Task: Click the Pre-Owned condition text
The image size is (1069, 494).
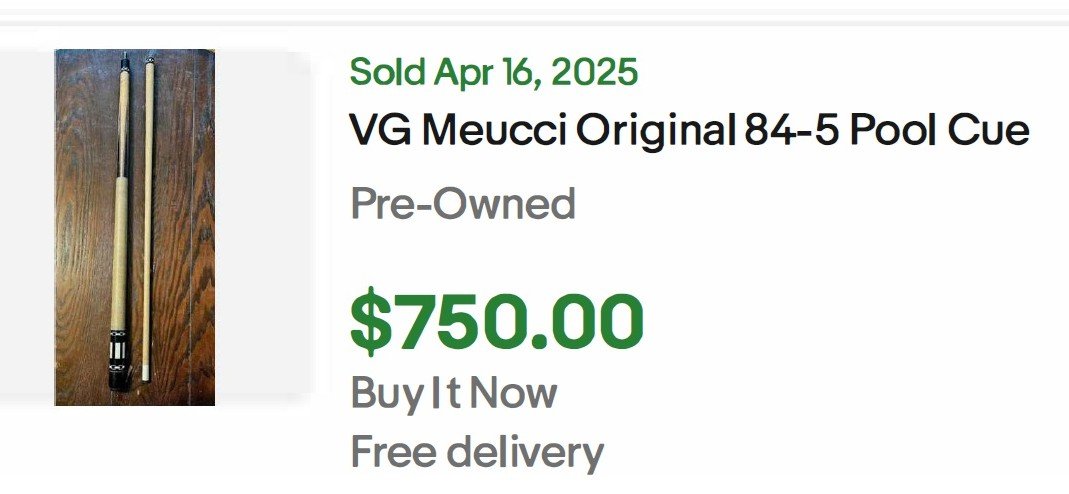Action: click(463, 204)
